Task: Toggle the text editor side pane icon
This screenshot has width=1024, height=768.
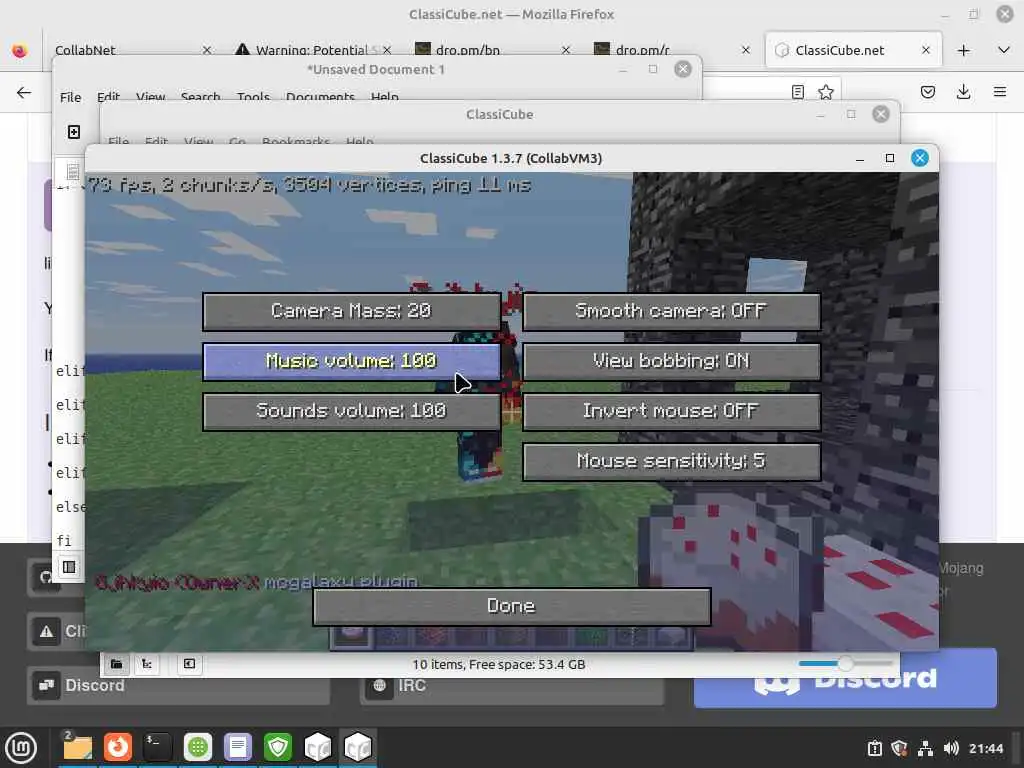Action: [69, 567]
